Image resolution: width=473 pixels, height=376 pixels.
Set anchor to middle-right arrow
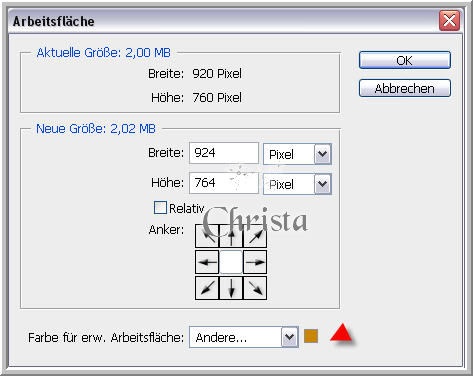[255, 262]
